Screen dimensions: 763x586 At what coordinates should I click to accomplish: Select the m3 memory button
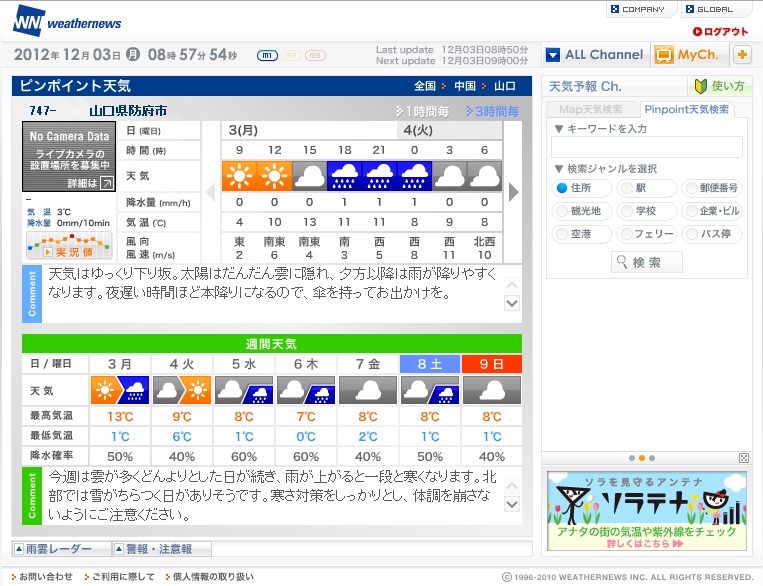click(x=315, y=55)
